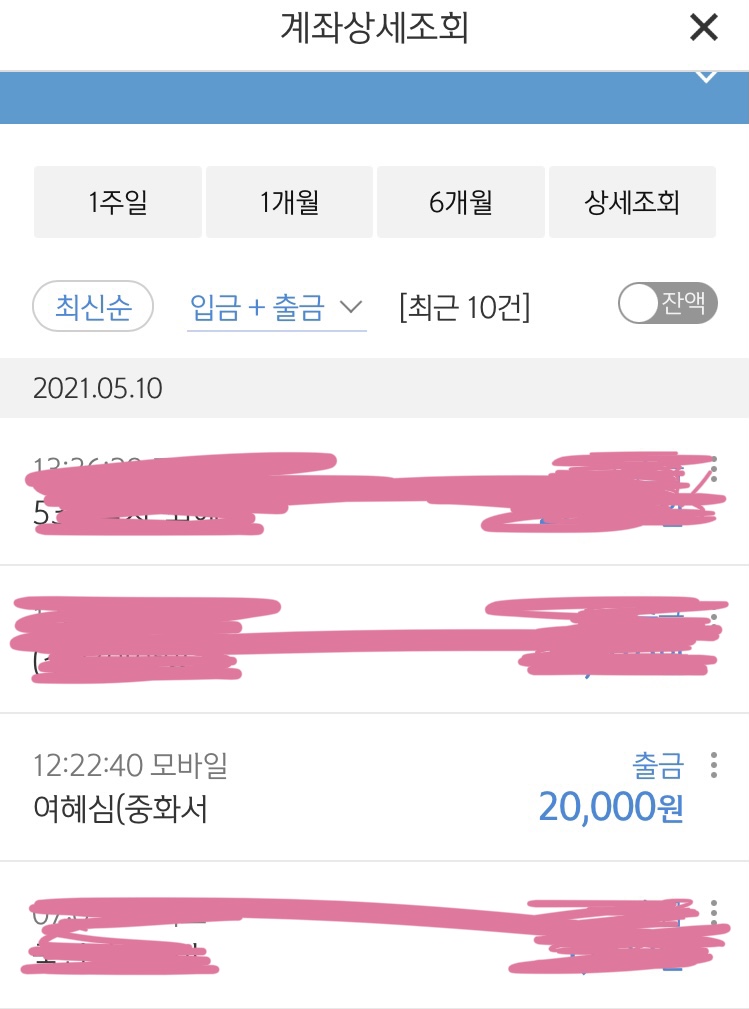
Task: Tap the 2021.05.10 date header
Action: point(97,388)
